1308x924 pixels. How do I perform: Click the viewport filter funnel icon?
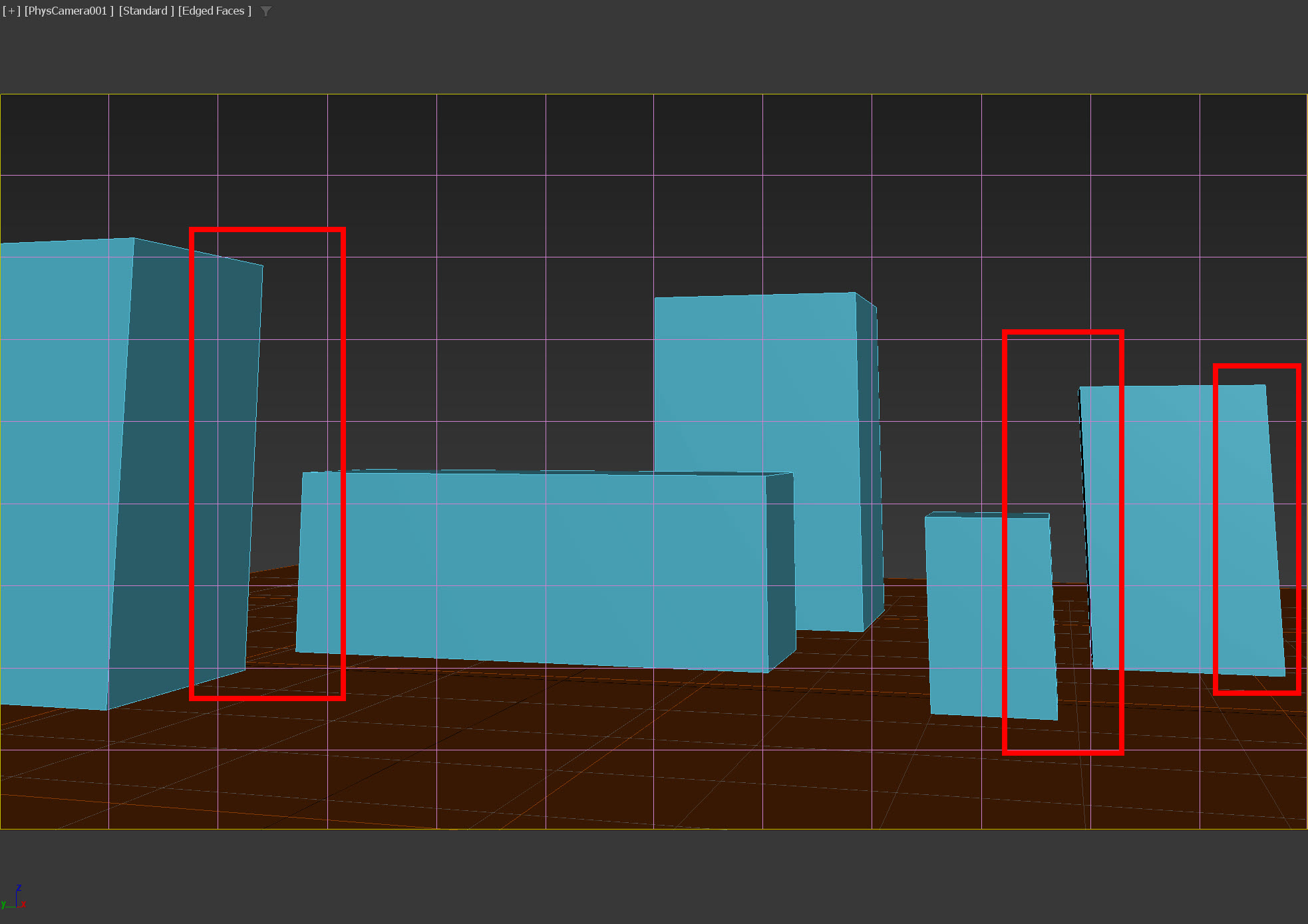[x=266, y=11]
